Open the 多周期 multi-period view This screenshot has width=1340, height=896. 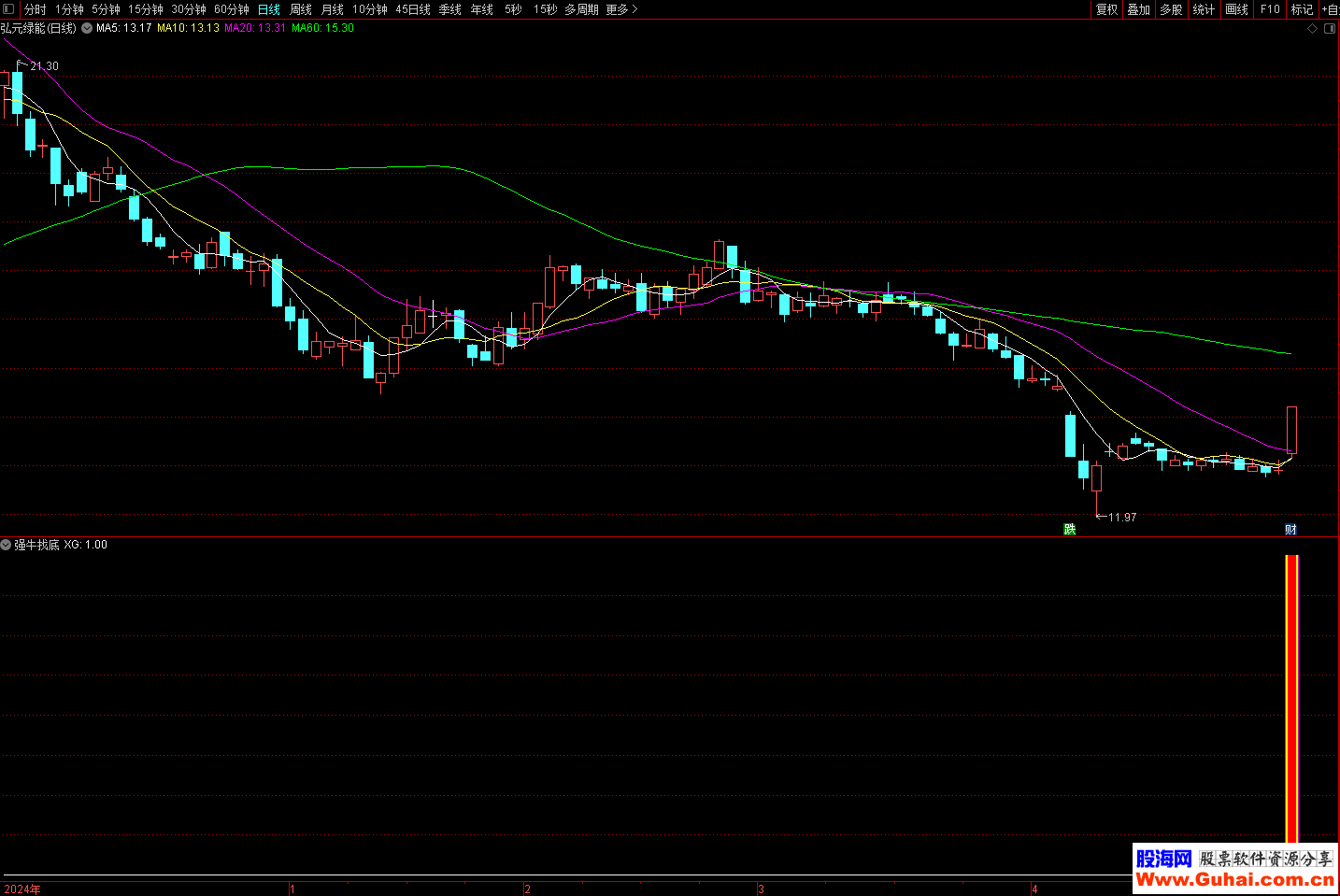(581, 9)
